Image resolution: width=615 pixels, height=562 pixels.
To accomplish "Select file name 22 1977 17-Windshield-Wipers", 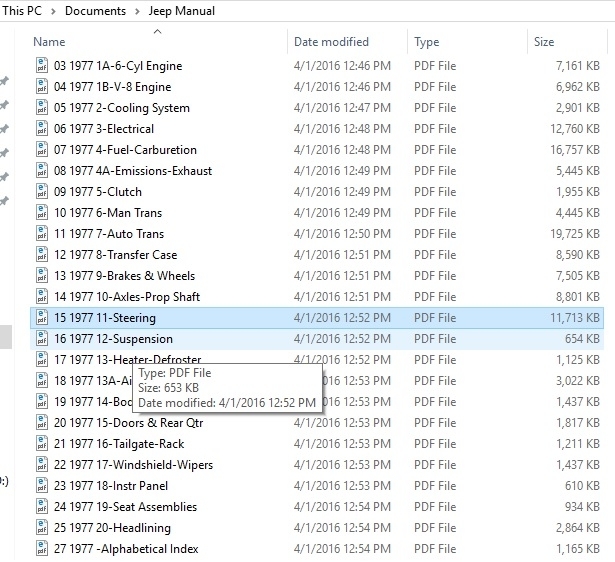I will pyautogui.click(x=133, y=465).
